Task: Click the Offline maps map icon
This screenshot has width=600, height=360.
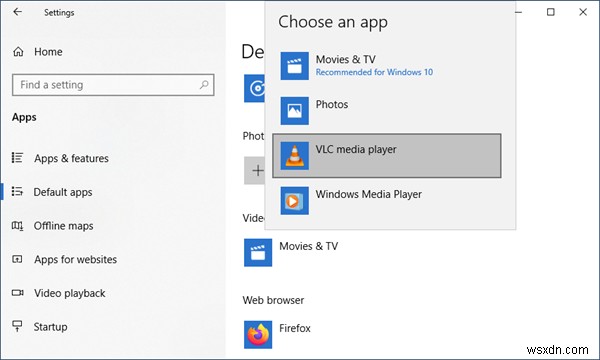Action: point(17,226)
